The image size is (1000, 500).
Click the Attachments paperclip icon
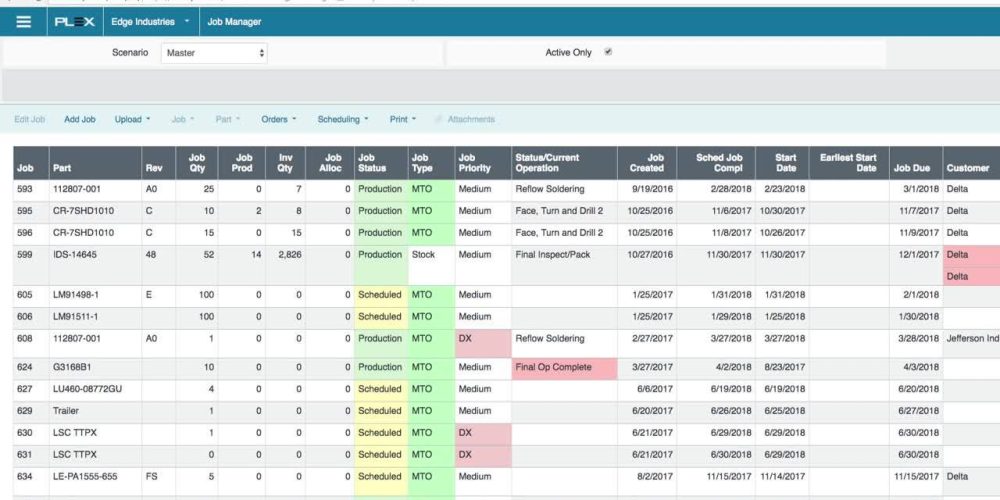coord(438,119)
